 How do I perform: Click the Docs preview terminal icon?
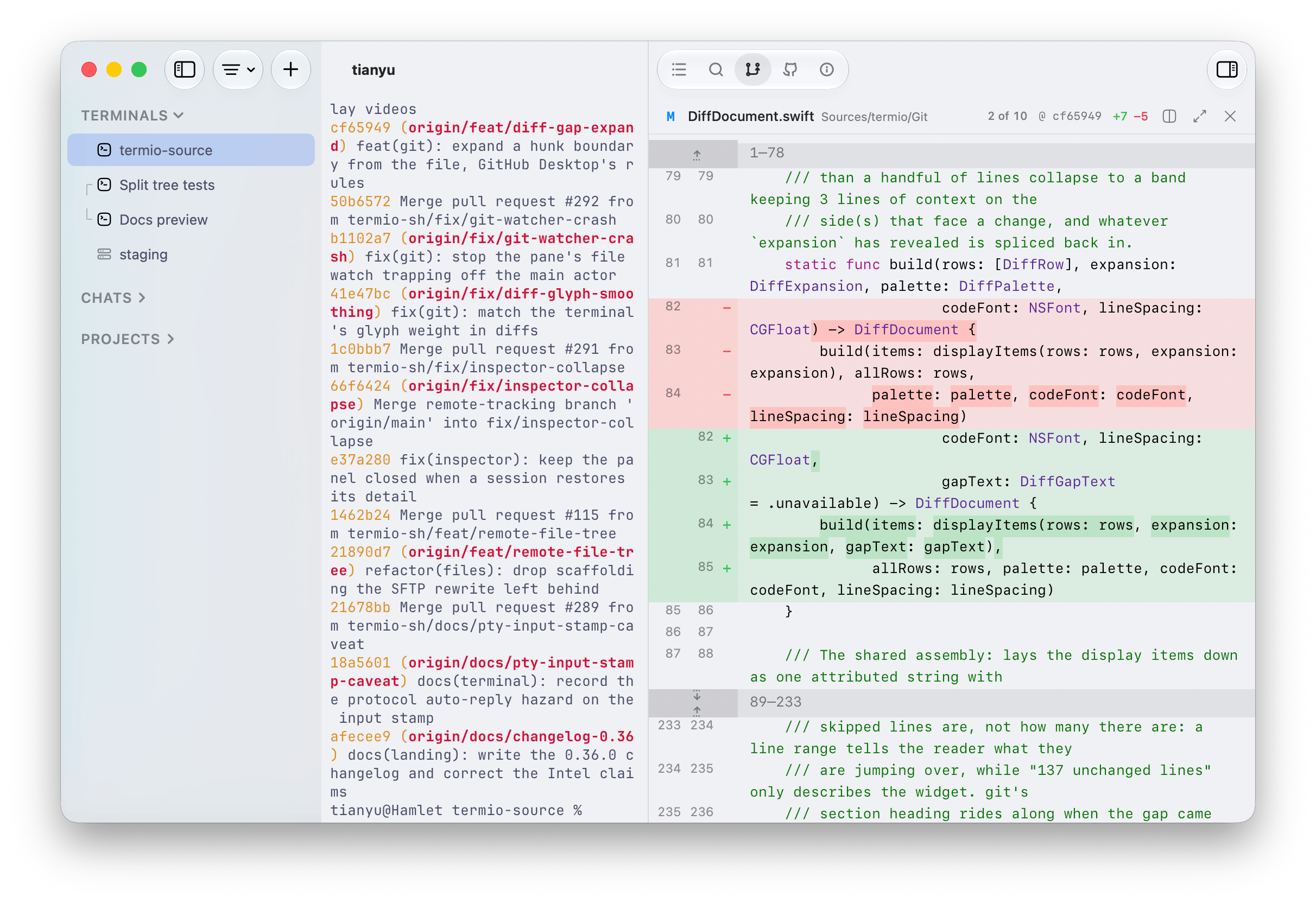pyautogui.click(x=104, y=220)
